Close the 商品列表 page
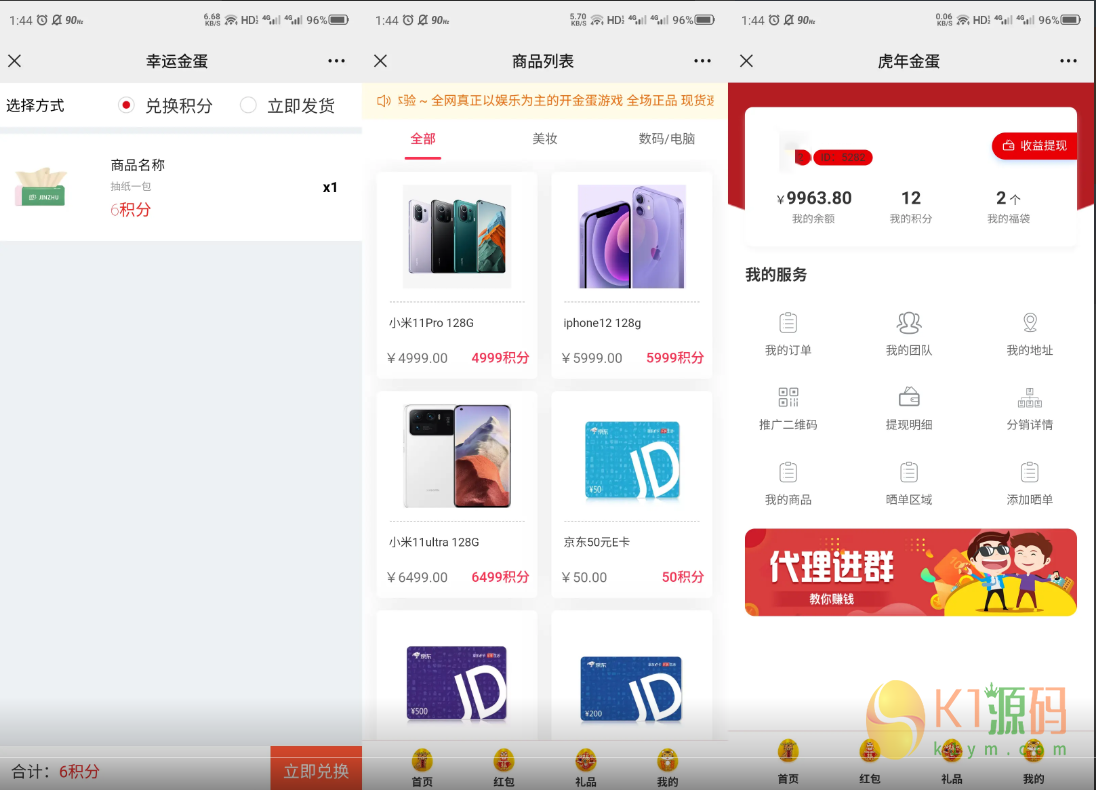 (380, 61)
